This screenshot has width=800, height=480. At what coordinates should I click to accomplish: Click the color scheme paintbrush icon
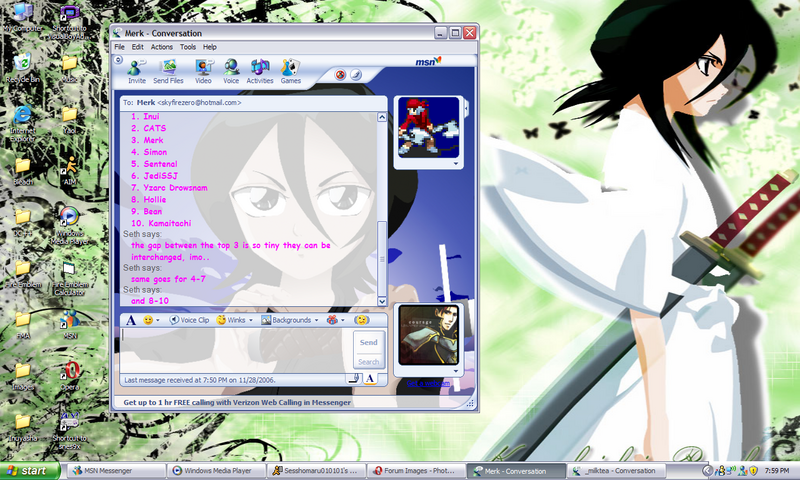click(356, 75)
